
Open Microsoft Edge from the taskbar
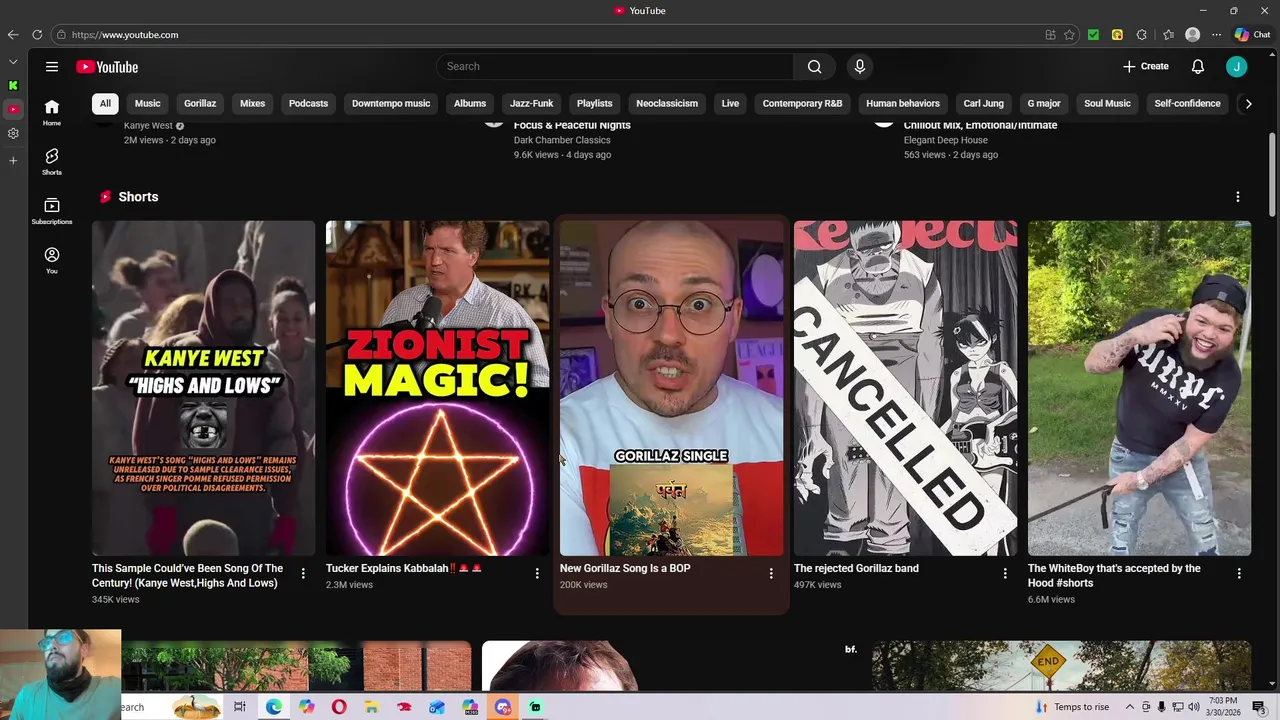click(x=273, y=707)
